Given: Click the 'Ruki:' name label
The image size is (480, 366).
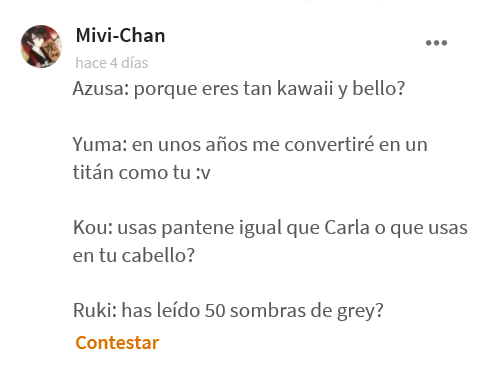Looking at the screenshot, I should [95, 311].
